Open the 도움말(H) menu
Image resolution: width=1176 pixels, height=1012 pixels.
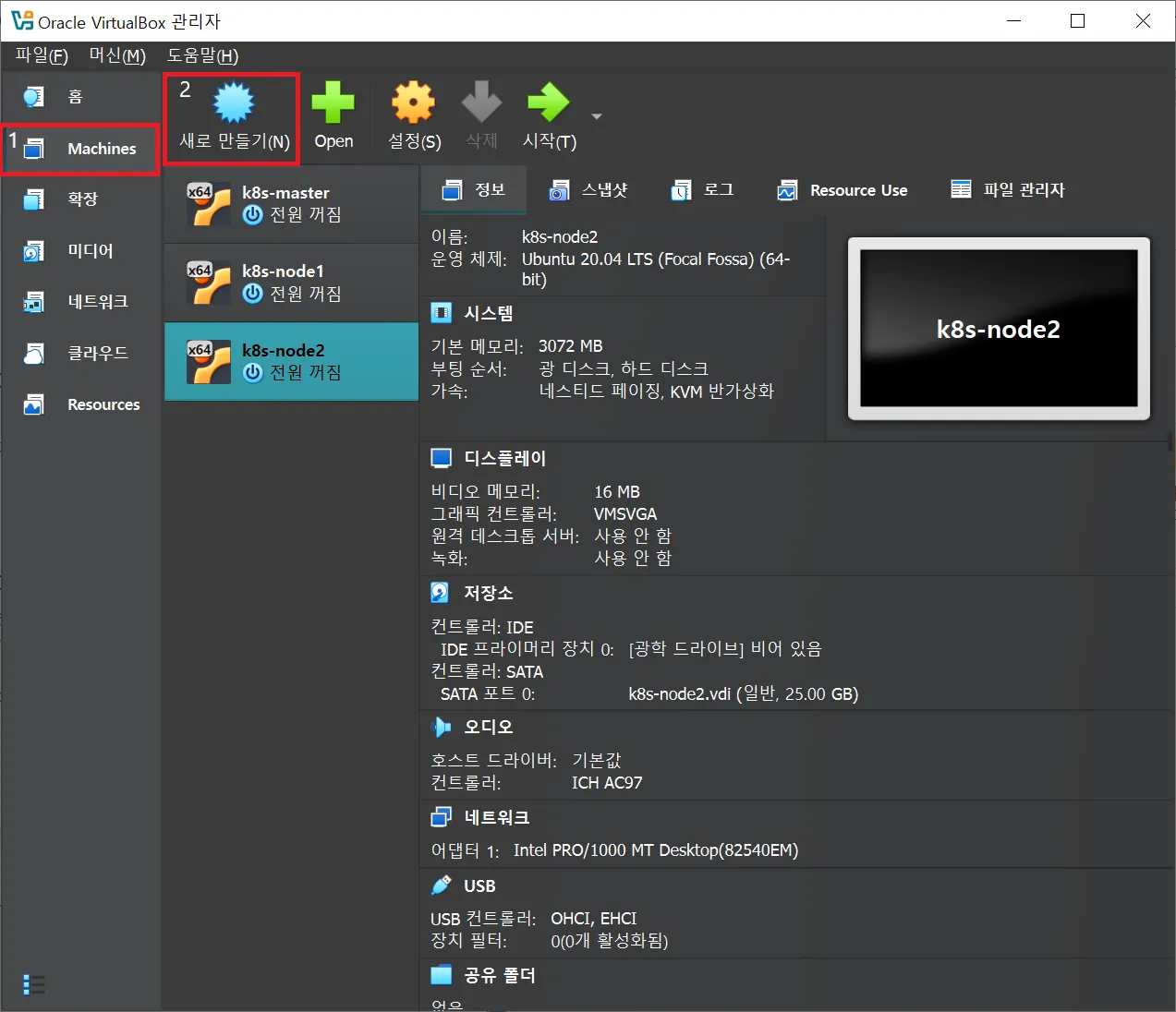coord(202,55)
